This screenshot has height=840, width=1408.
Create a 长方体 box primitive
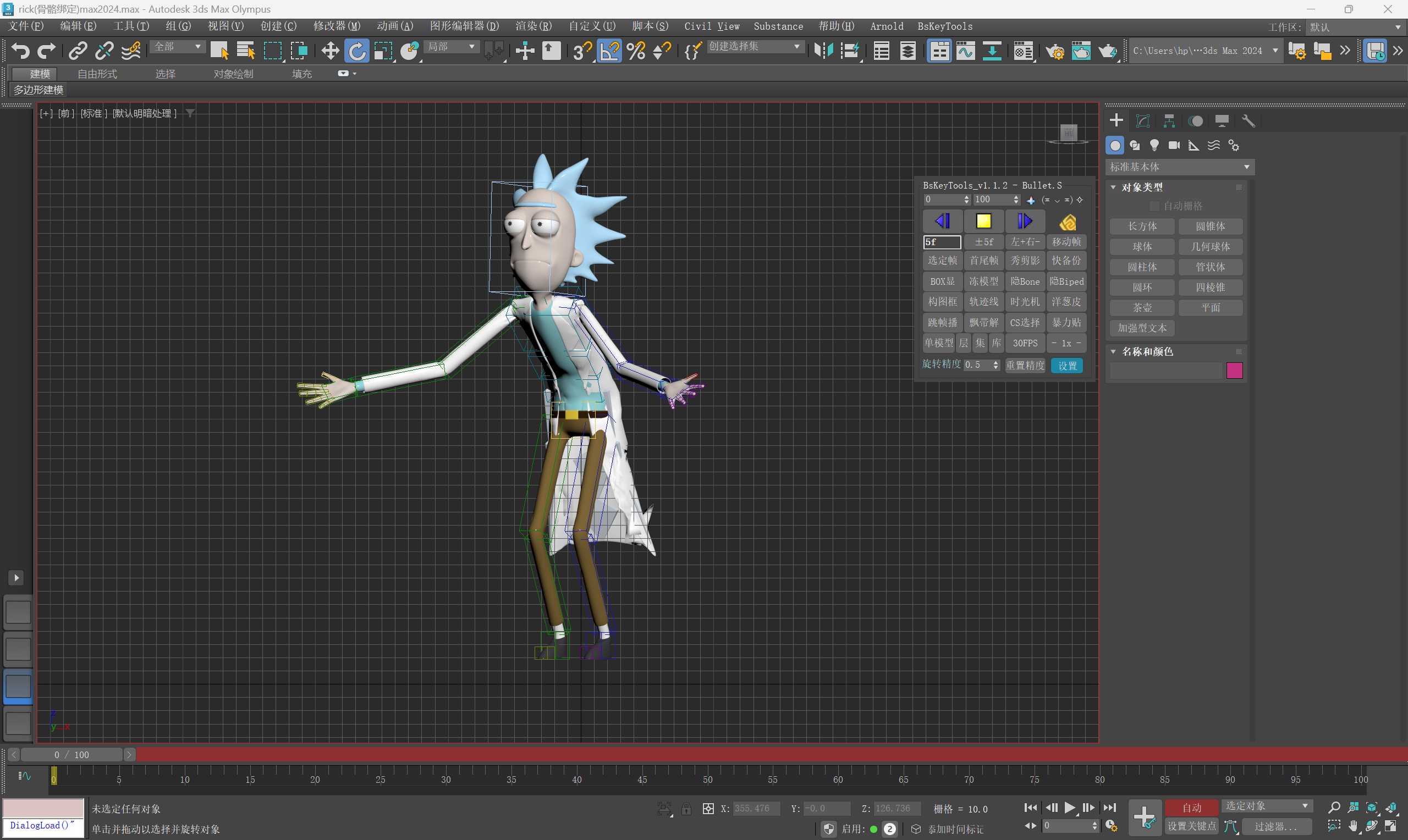pos(1142,226)
